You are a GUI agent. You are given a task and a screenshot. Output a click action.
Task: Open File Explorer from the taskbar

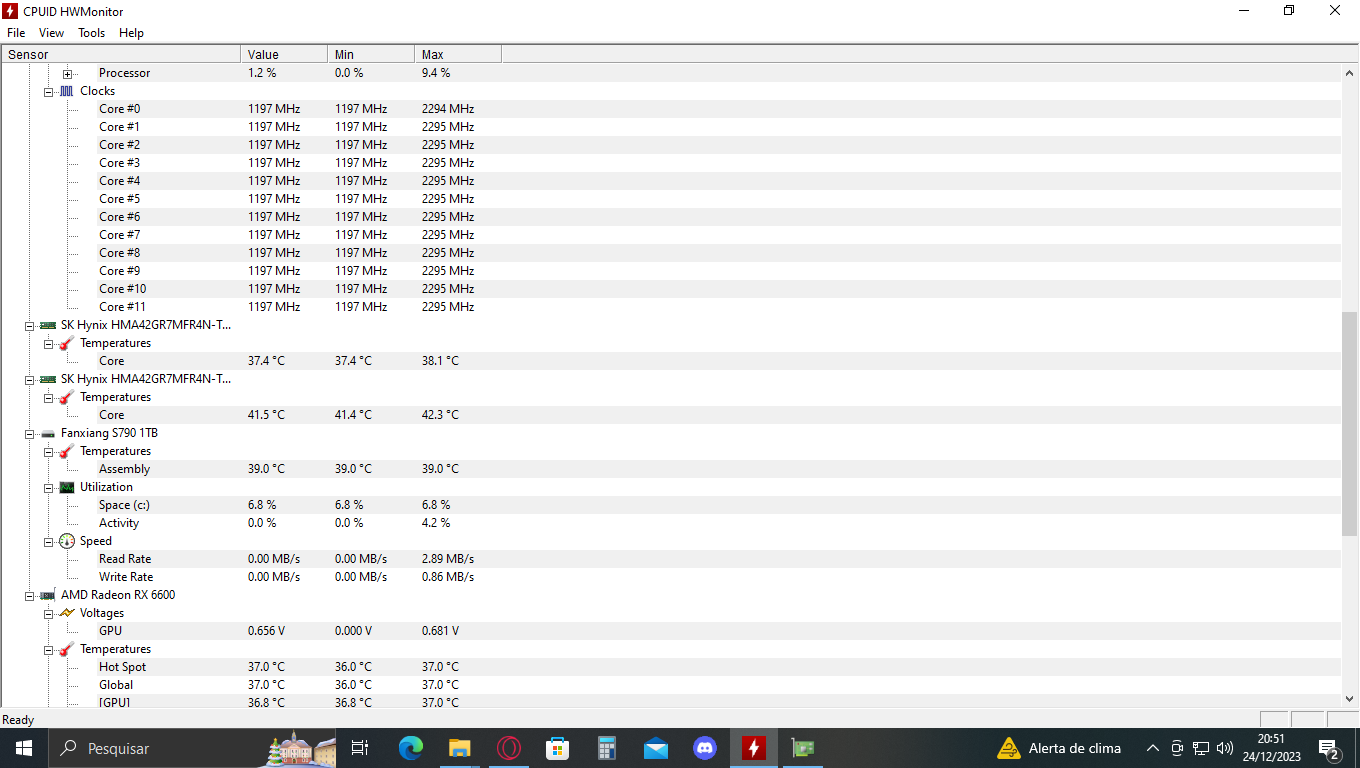[460, 748]
